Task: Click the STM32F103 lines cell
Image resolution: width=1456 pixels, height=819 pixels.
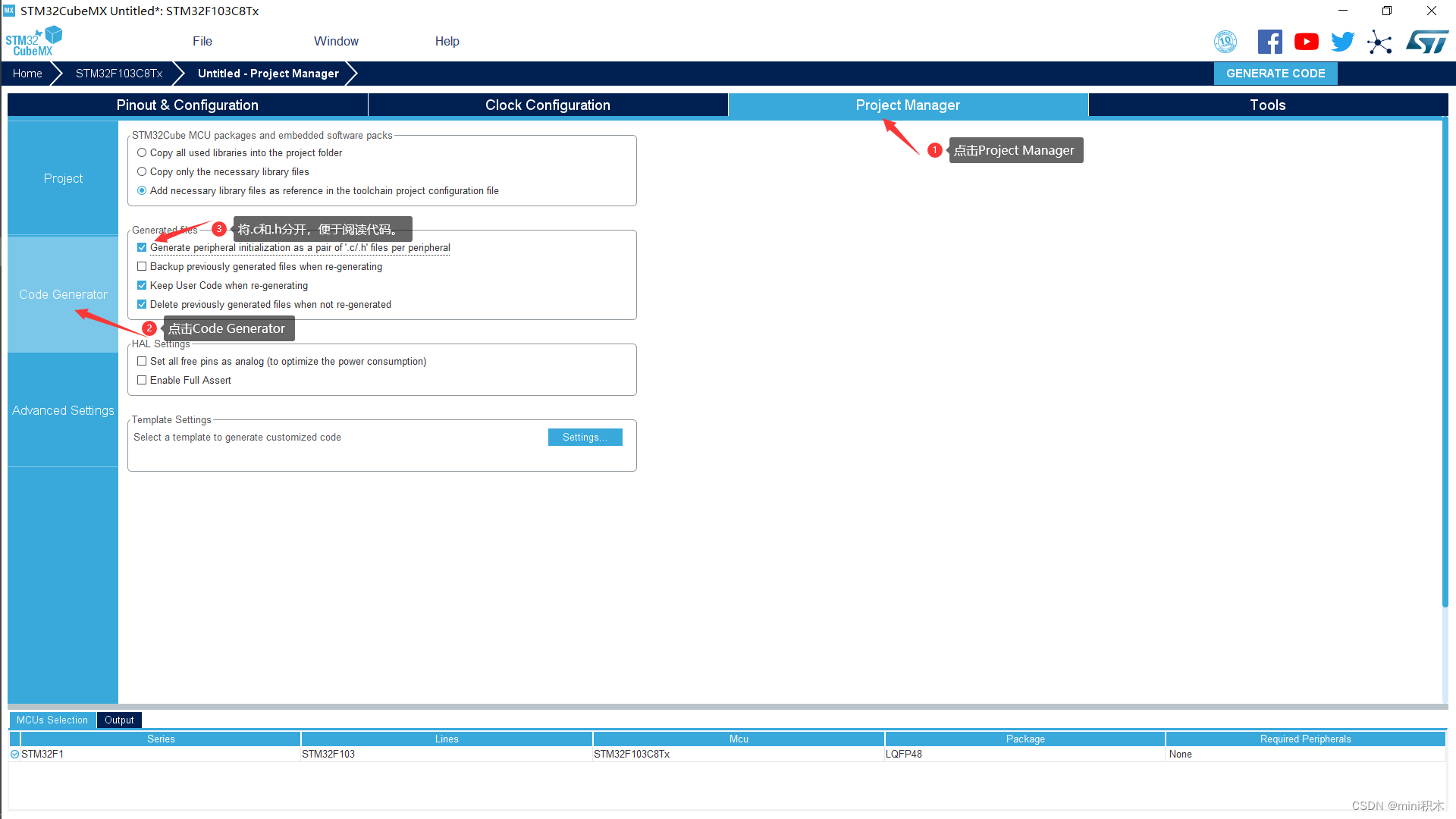Action: click(x=447, y=755)
